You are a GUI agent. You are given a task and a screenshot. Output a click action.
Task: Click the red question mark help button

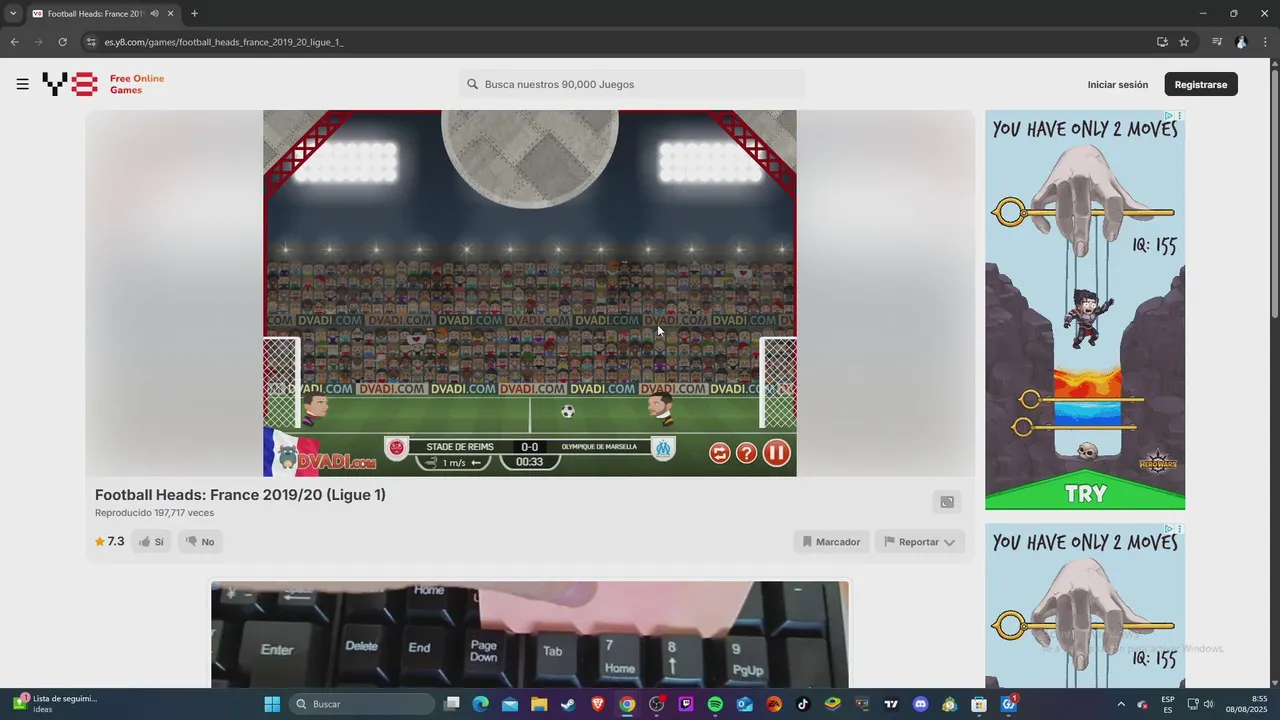747,453
